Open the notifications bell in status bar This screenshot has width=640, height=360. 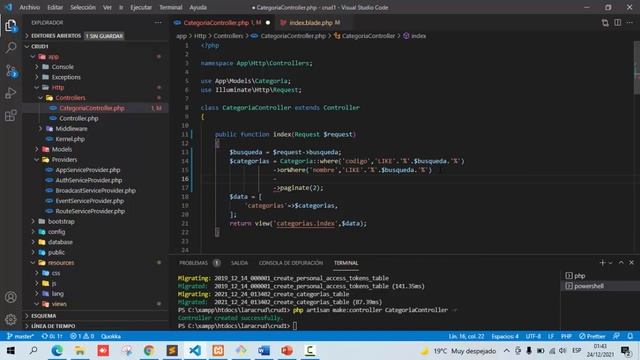click(x=630, y=336)
